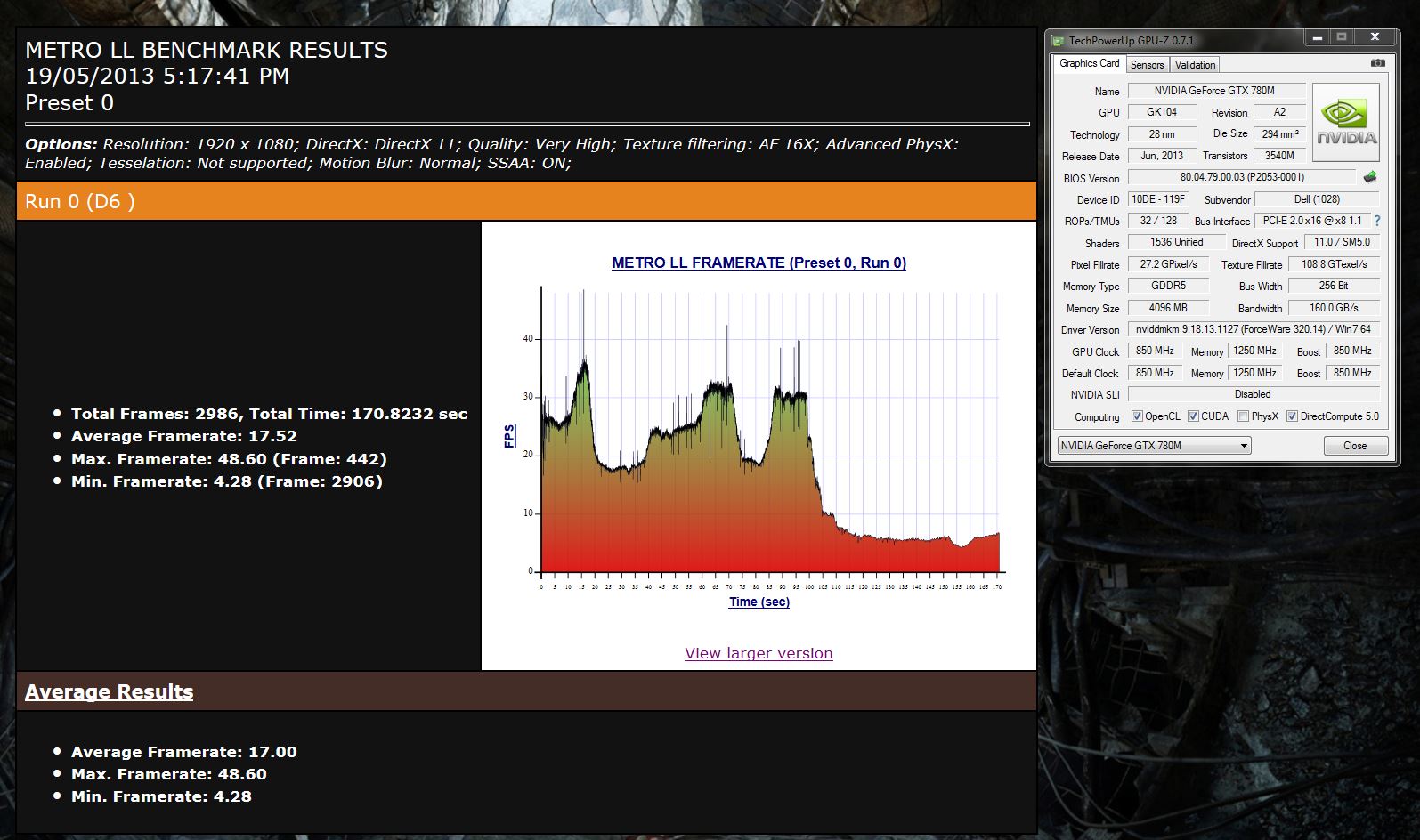This screenshot has height=840, width=1420.
Task: Click the NVIDIA SLI Disabled field
Action: coord(1254,394)
